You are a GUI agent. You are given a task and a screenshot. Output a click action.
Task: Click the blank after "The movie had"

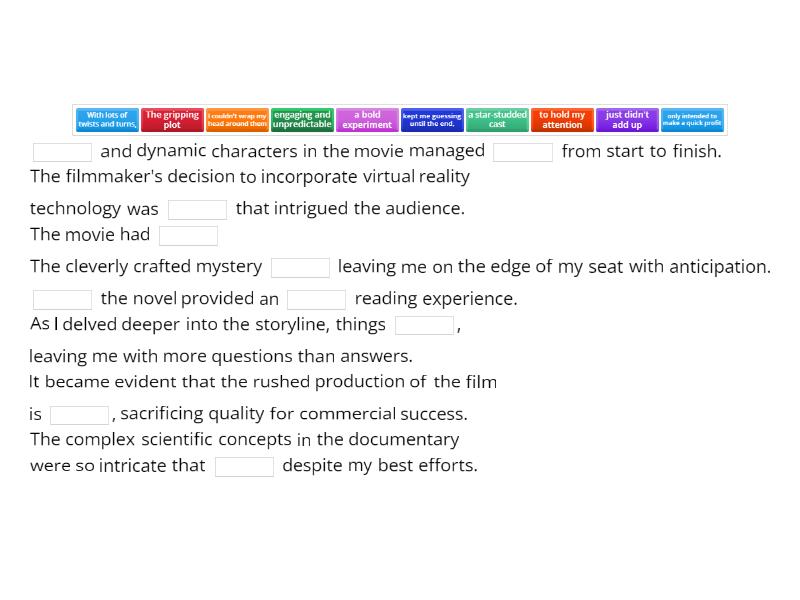click(189, 235)
